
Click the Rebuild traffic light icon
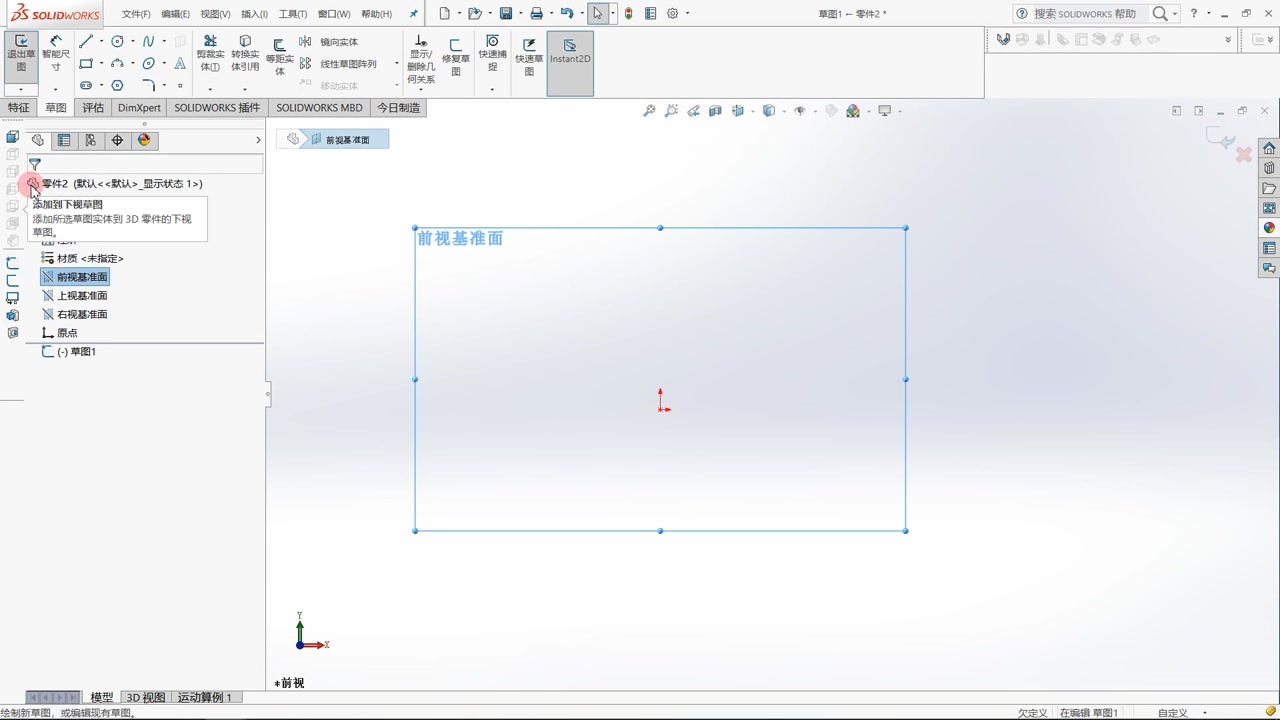coord(629,13)
